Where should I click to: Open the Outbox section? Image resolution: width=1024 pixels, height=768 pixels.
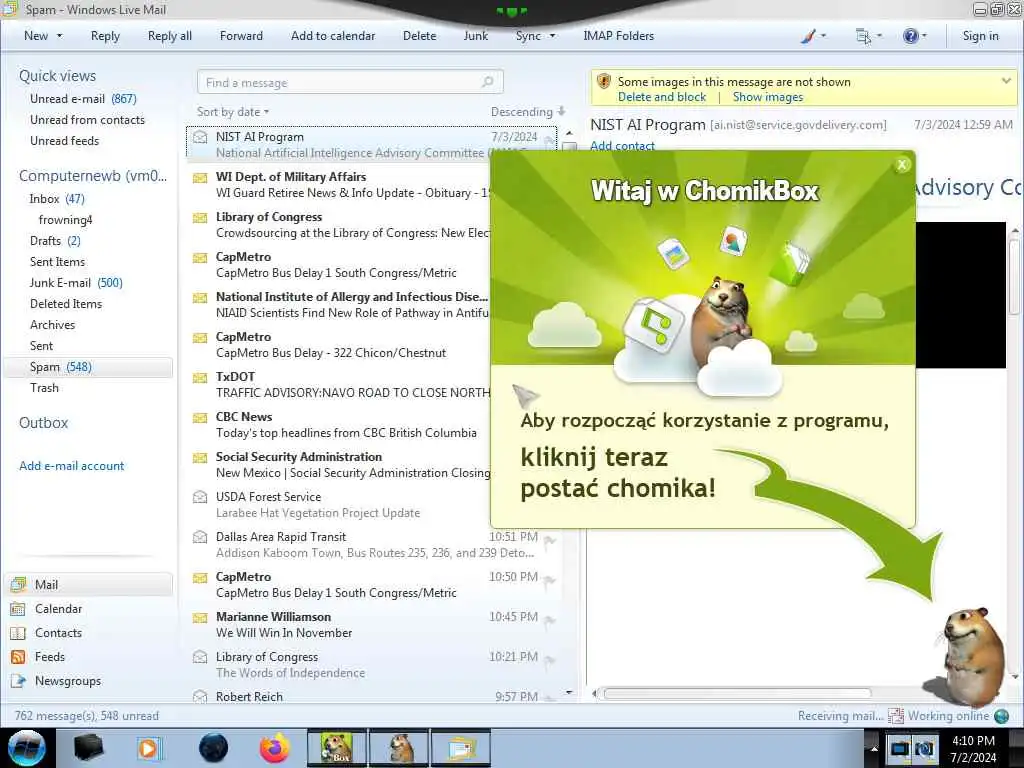(x=43, y=423)
